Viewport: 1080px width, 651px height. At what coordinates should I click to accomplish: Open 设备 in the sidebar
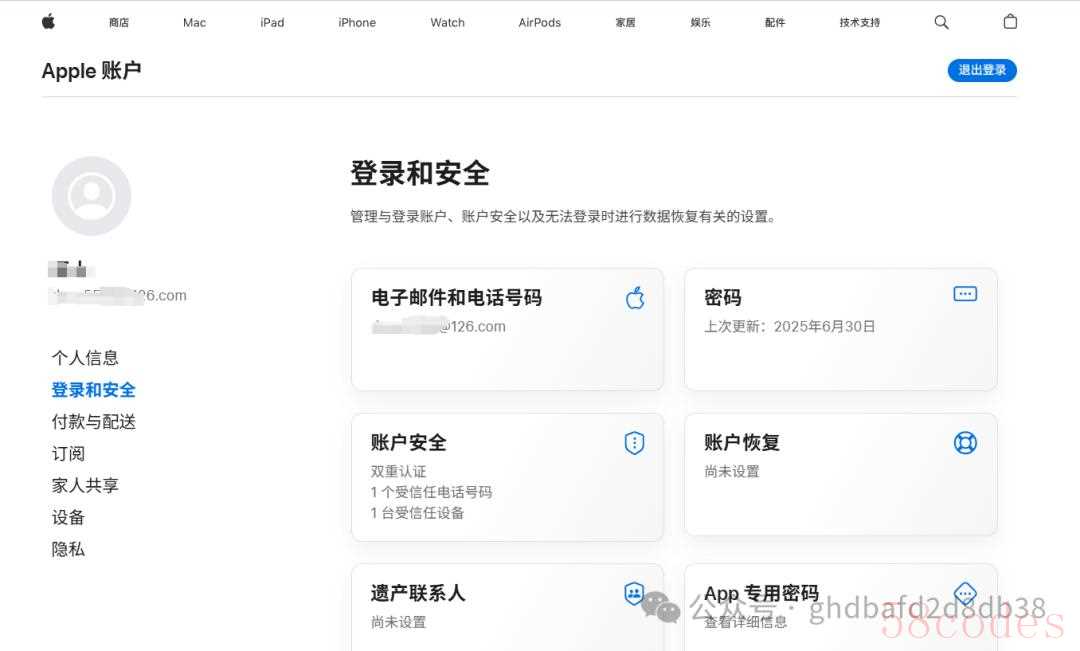[x=68, y=517]
